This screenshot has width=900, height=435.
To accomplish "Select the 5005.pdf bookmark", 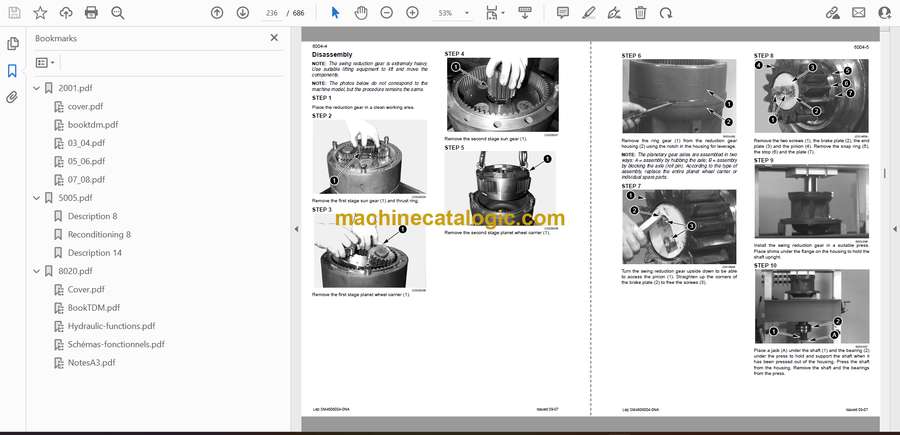I will click(x=75, y=198).
